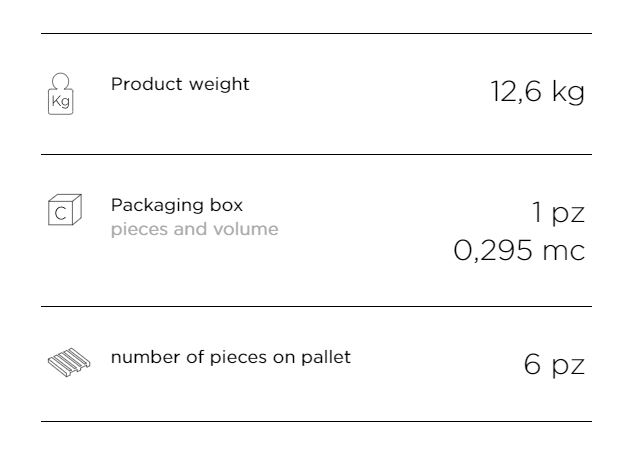Viewport: 638px width, 455px height.
Task: Click the topmost horizontal divider line
Action: [316, 33]
